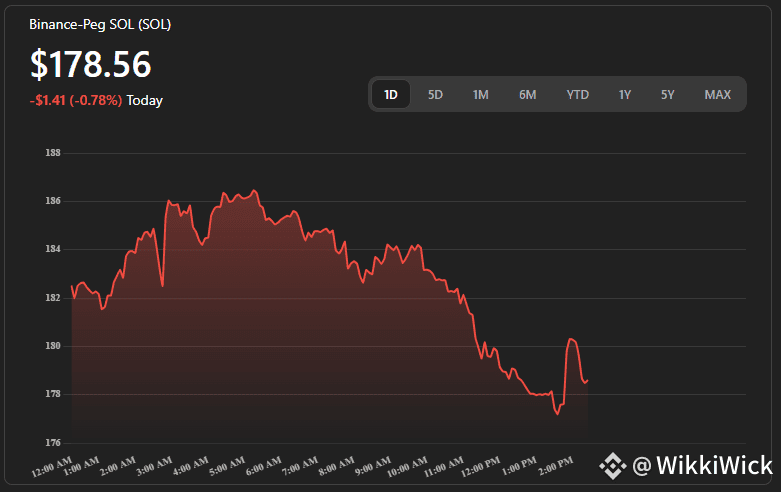Click the 6:00 AM x-axis label

[x=263, y=466]
